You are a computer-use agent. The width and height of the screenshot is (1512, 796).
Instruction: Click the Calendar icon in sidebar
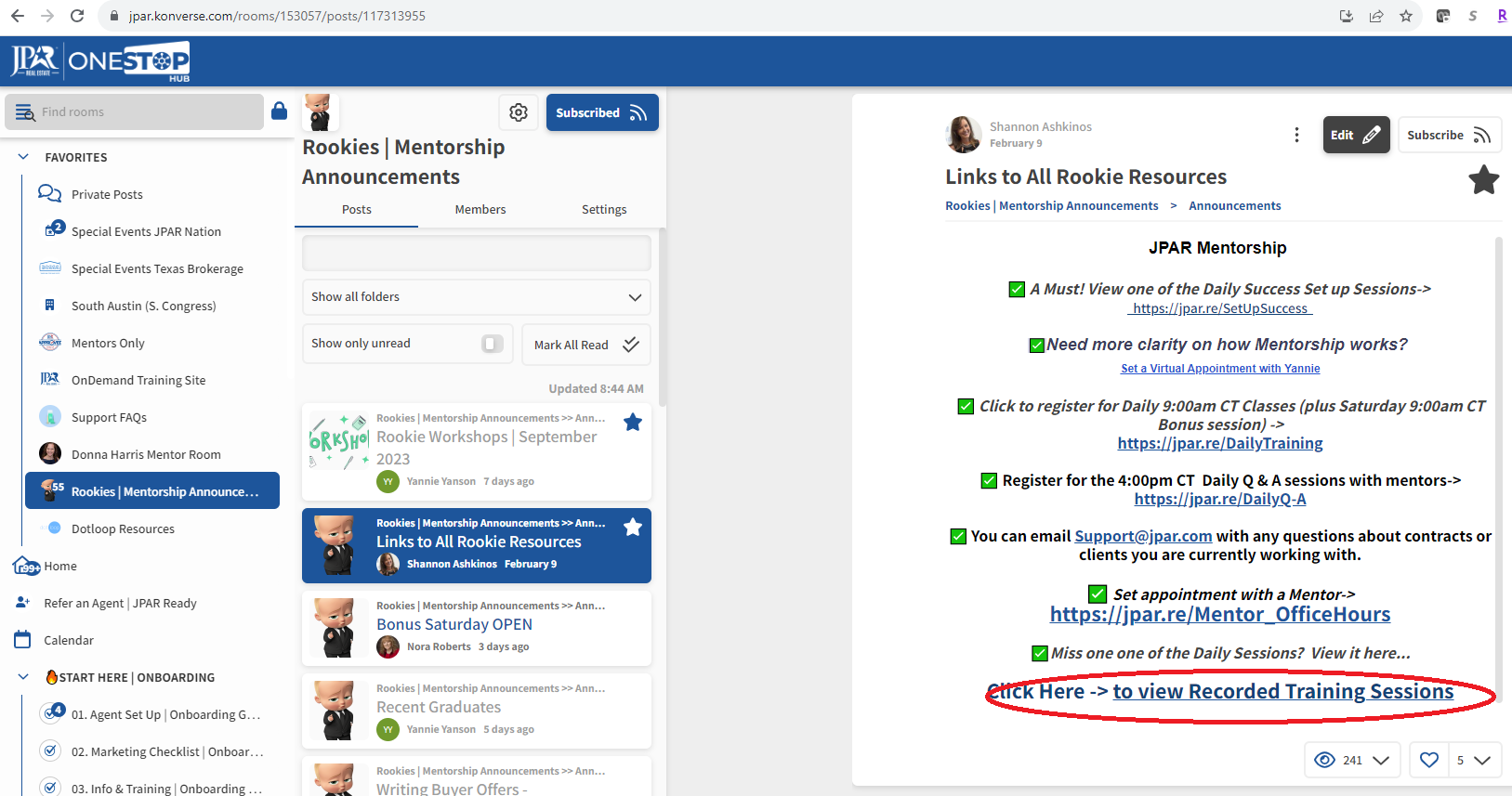tap(23, 639)
